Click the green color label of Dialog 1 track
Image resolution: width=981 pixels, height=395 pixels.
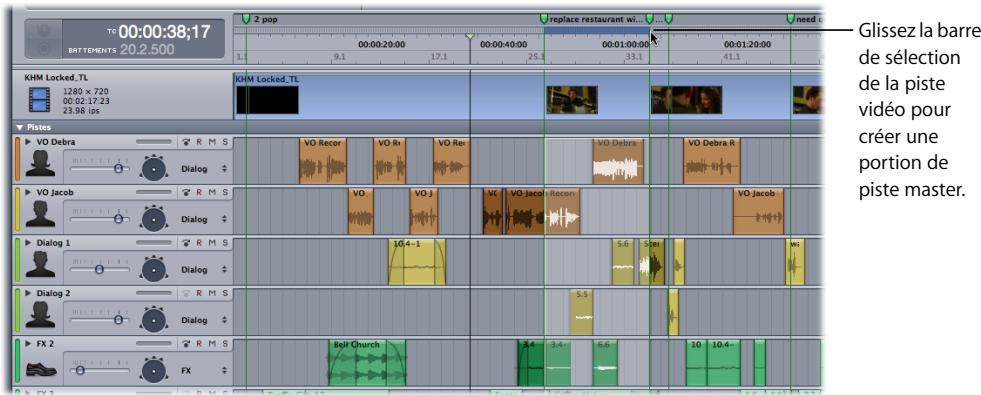coord(18,260)
